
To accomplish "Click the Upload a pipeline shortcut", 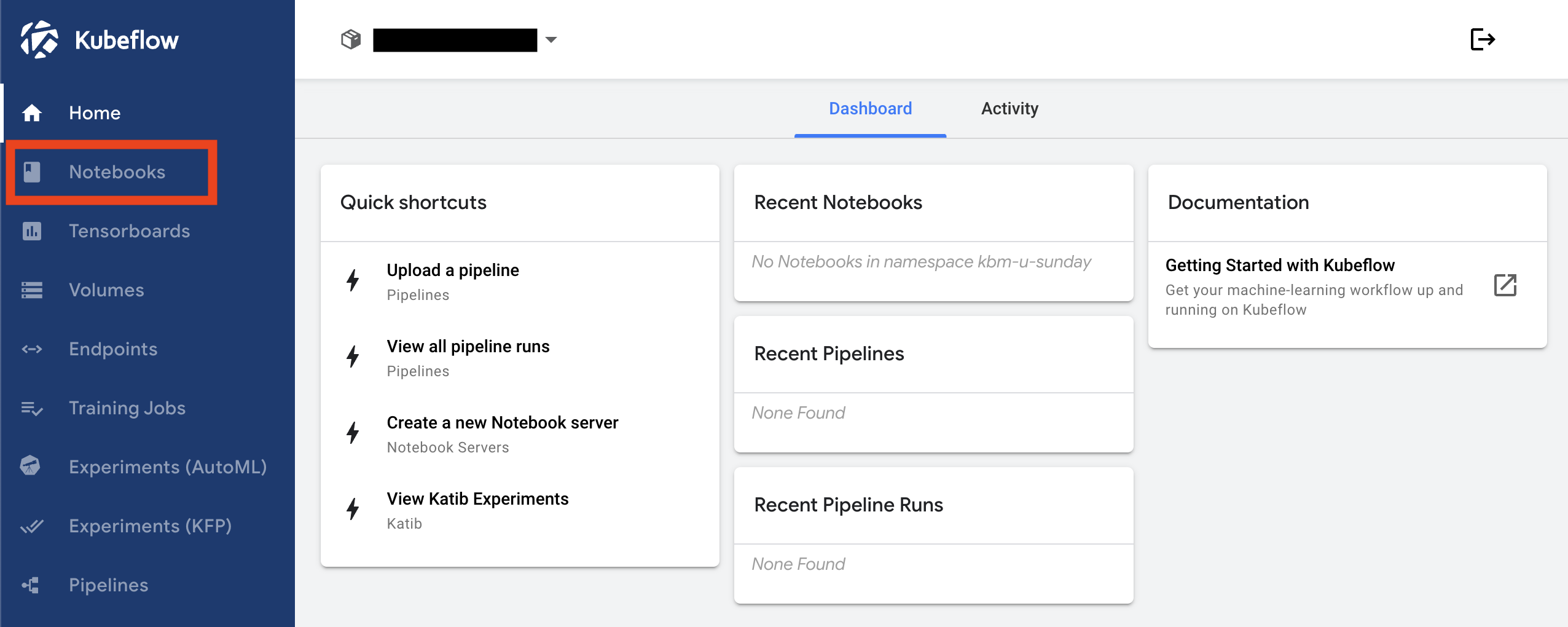I will [520, 282].
